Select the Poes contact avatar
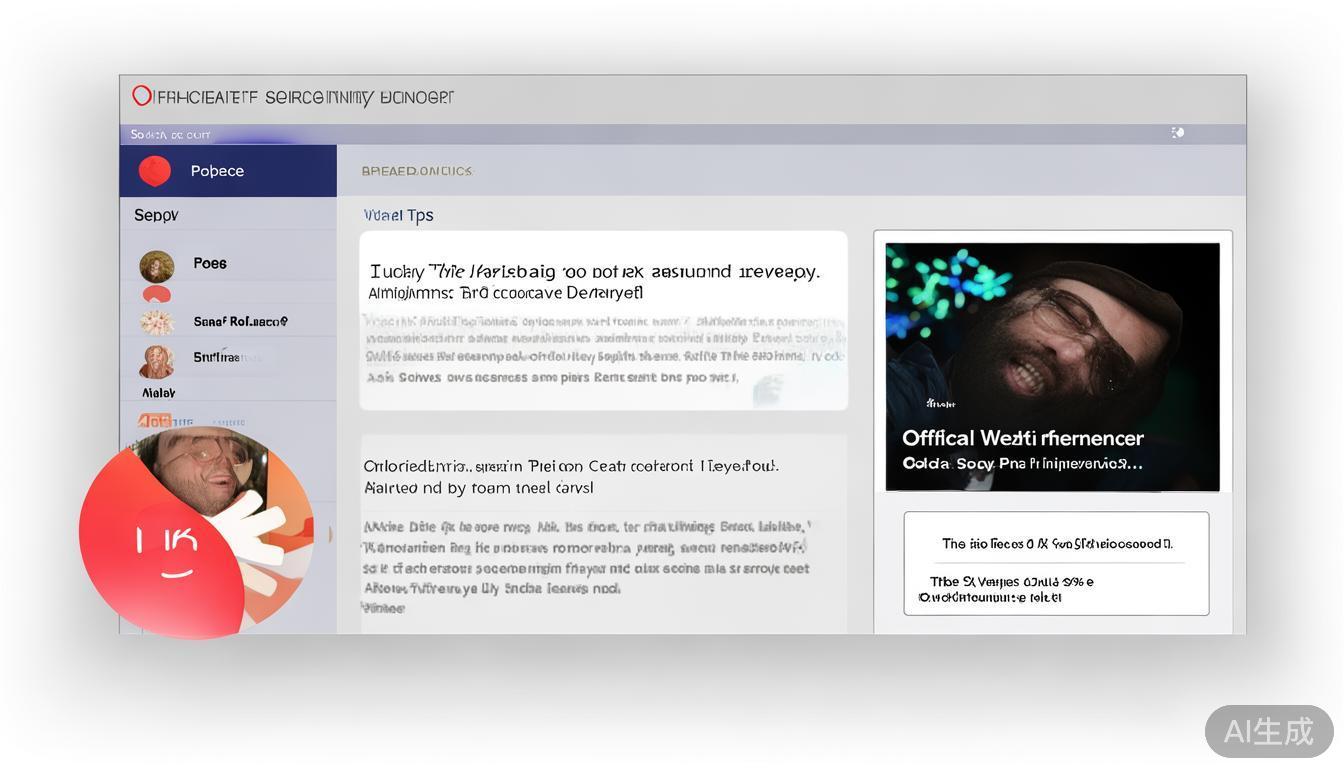 tap(156, 266)
